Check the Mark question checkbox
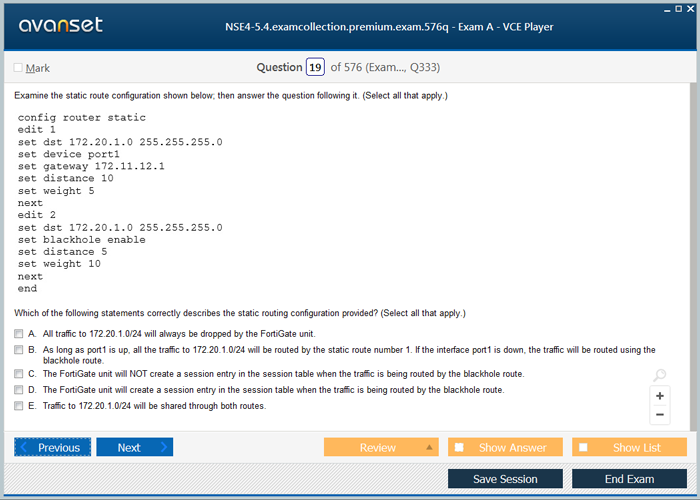 click(x=18, y=68)
